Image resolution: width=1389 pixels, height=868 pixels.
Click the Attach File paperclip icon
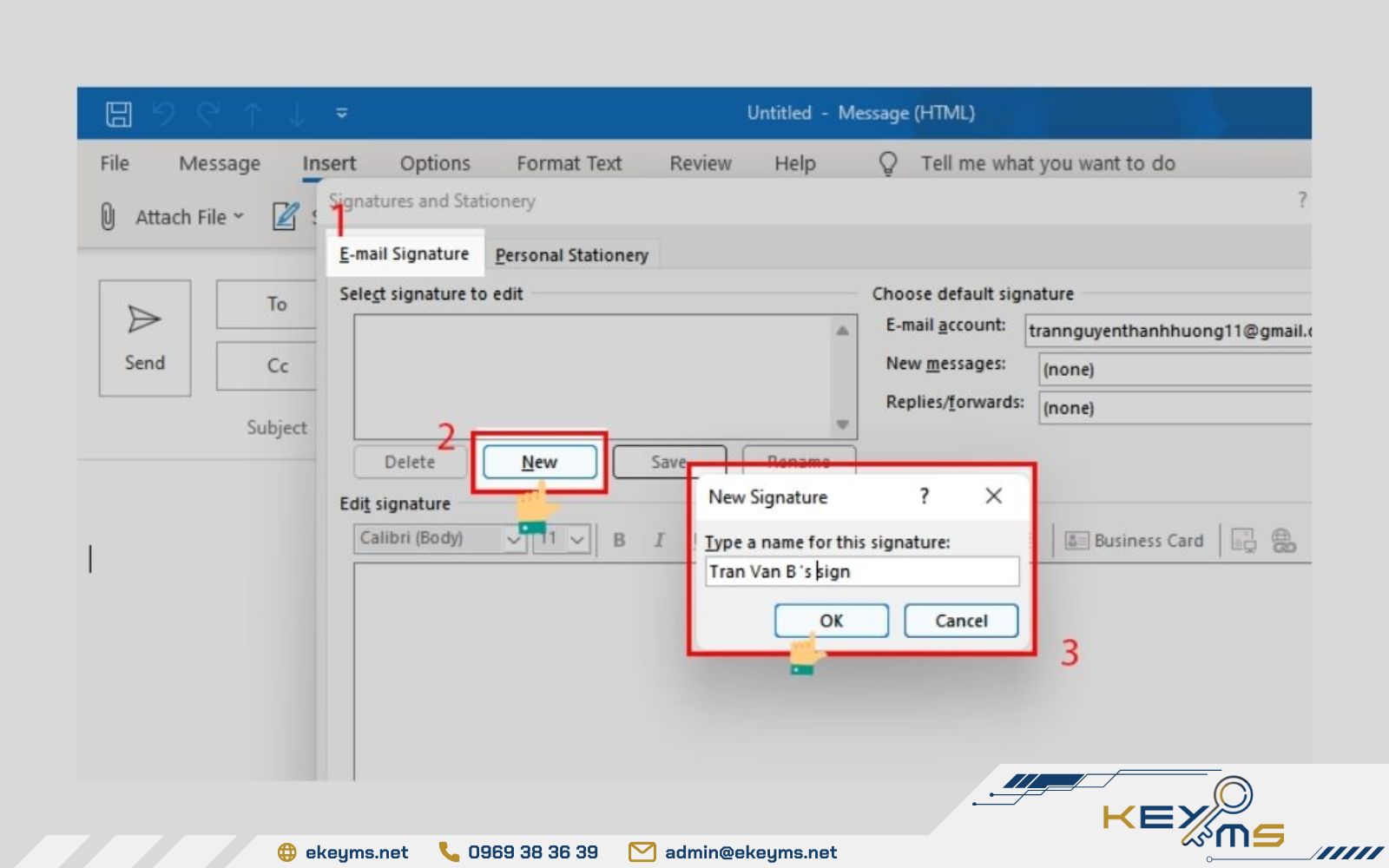(108, 216)
